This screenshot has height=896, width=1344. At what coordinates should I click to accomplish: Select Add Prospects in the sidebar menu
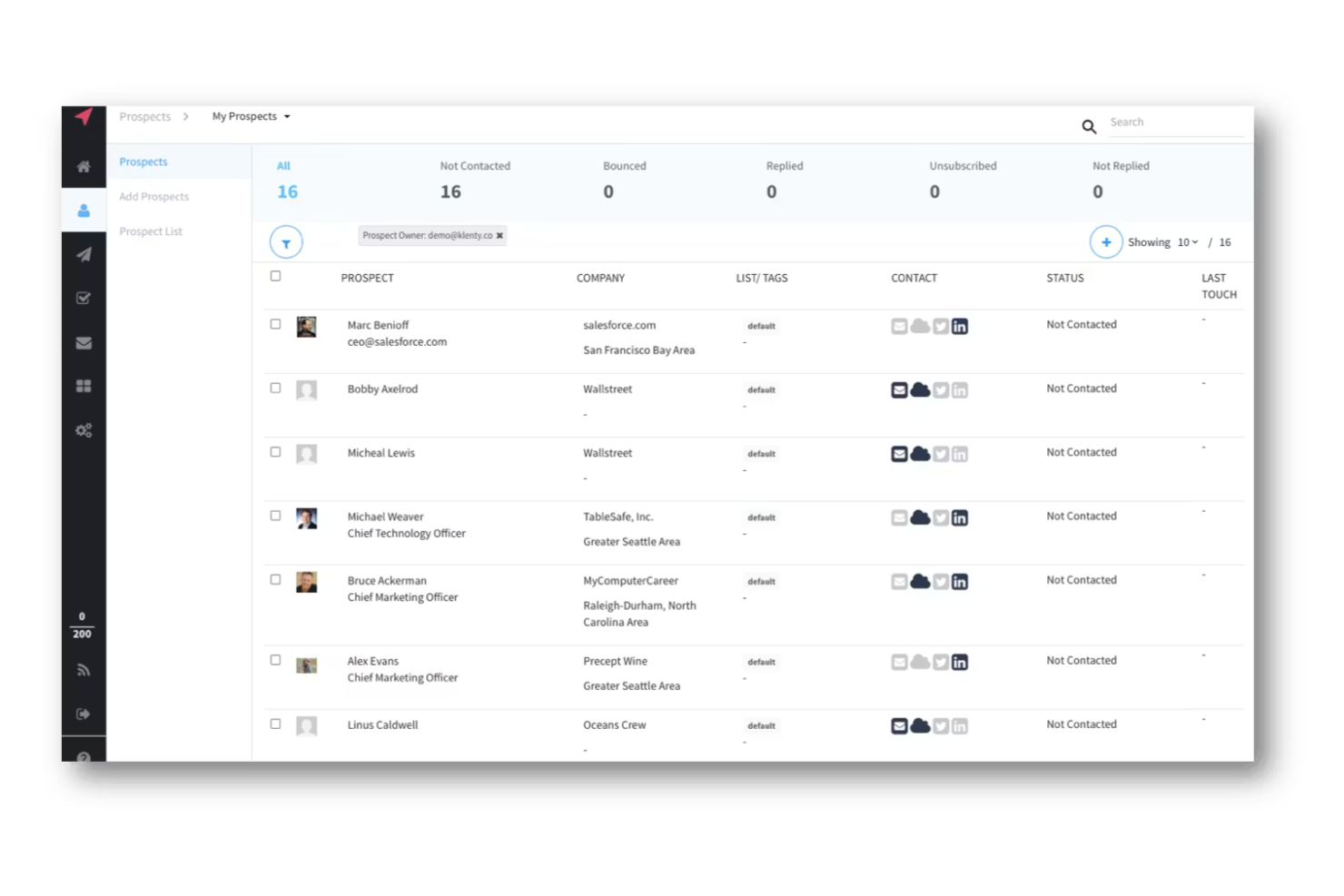(x=153, y=196)
